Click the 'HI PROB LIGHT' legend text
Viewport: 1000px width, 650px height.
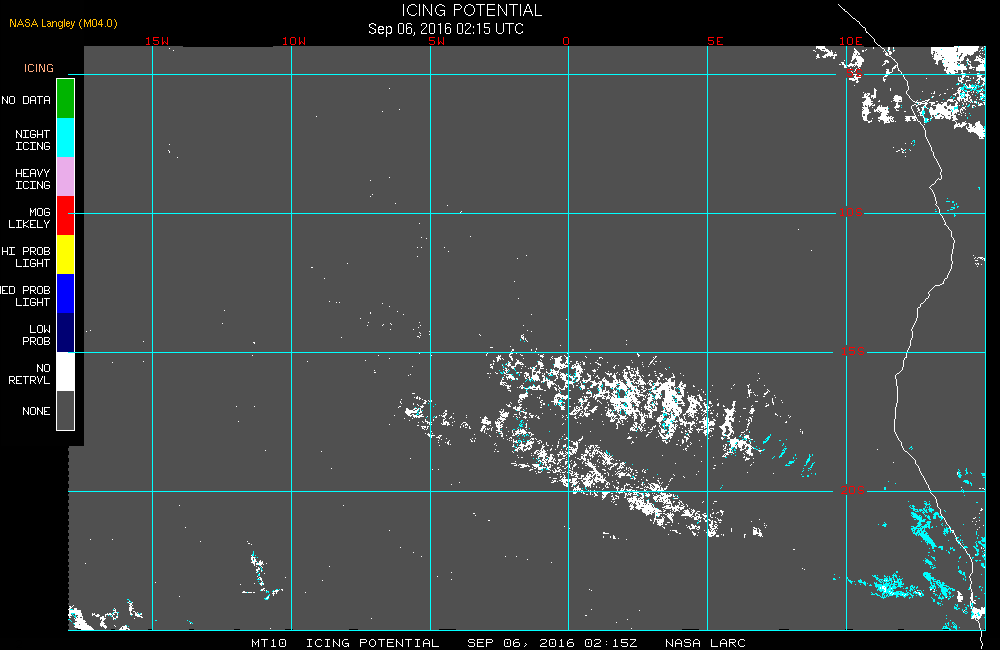[x=26, y=257]
